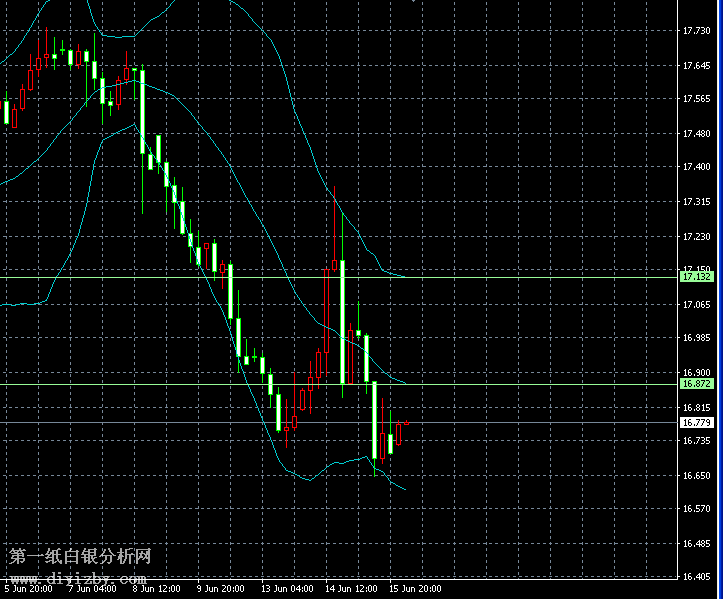723x599 pixels.
Task: Click the large green candle before 15 Jun 20:00
Action: pyautogui.click(x=375, y=420)
